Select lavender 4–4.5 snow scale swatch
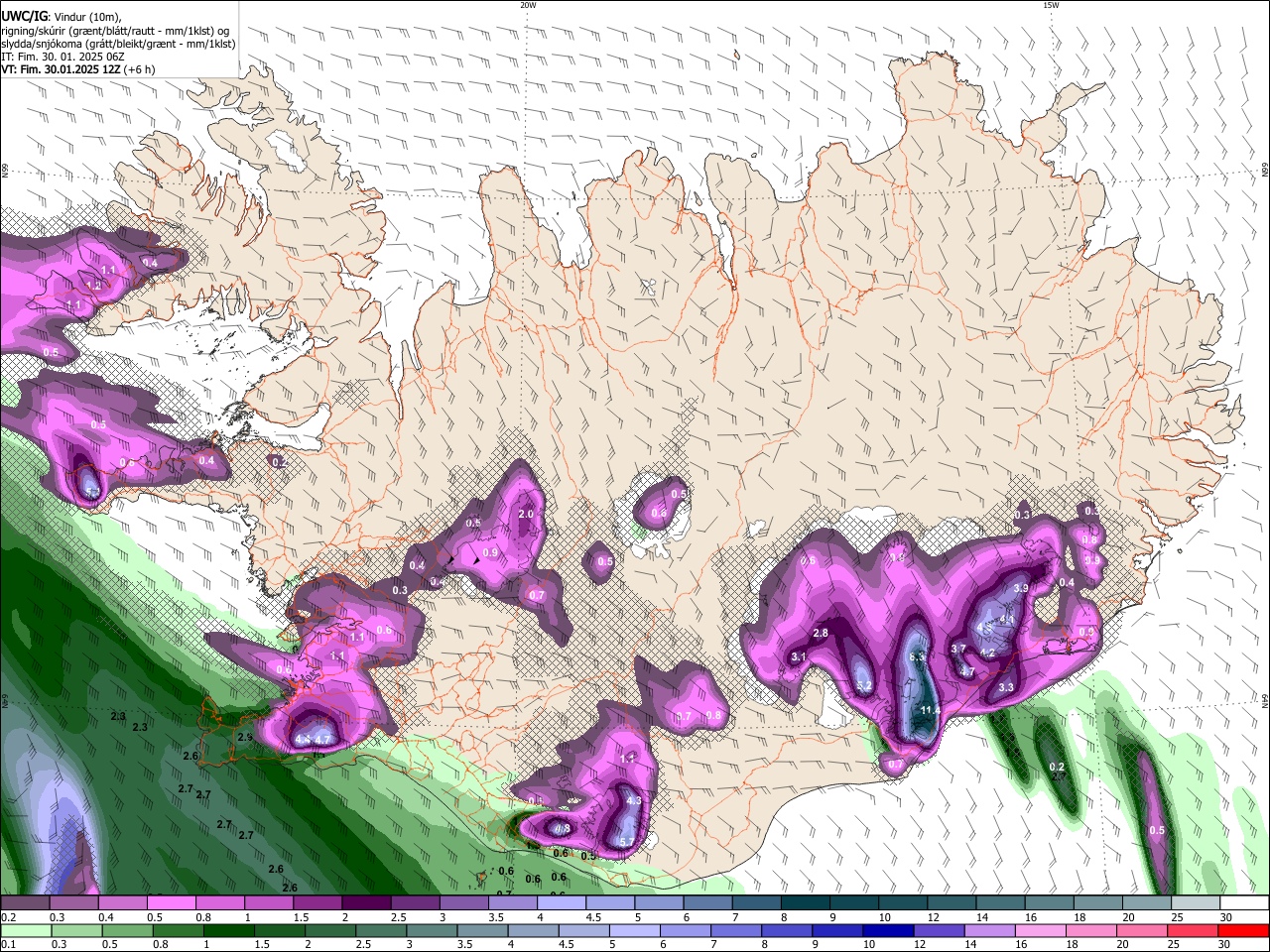This screenshot has width=1270, height=952. tap(562, 903)
